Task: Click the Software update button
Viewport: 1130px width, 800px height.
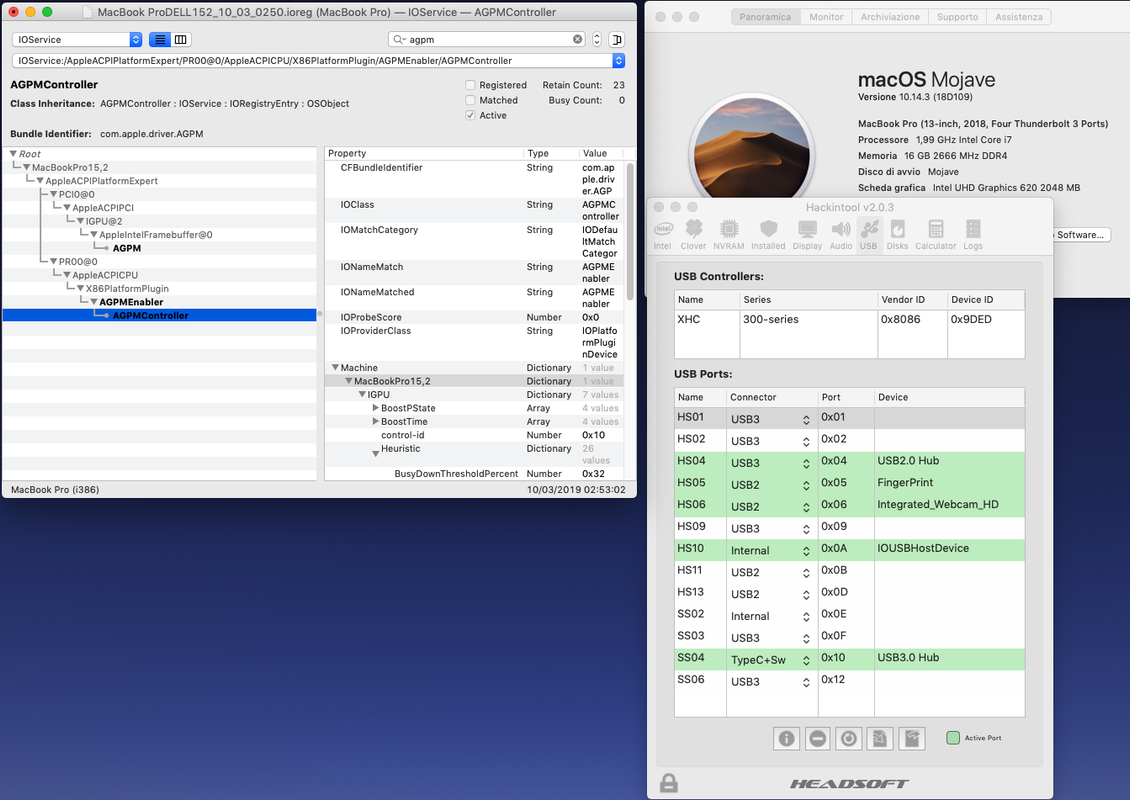Action: pyautogui.click(x=1082, y=235)
